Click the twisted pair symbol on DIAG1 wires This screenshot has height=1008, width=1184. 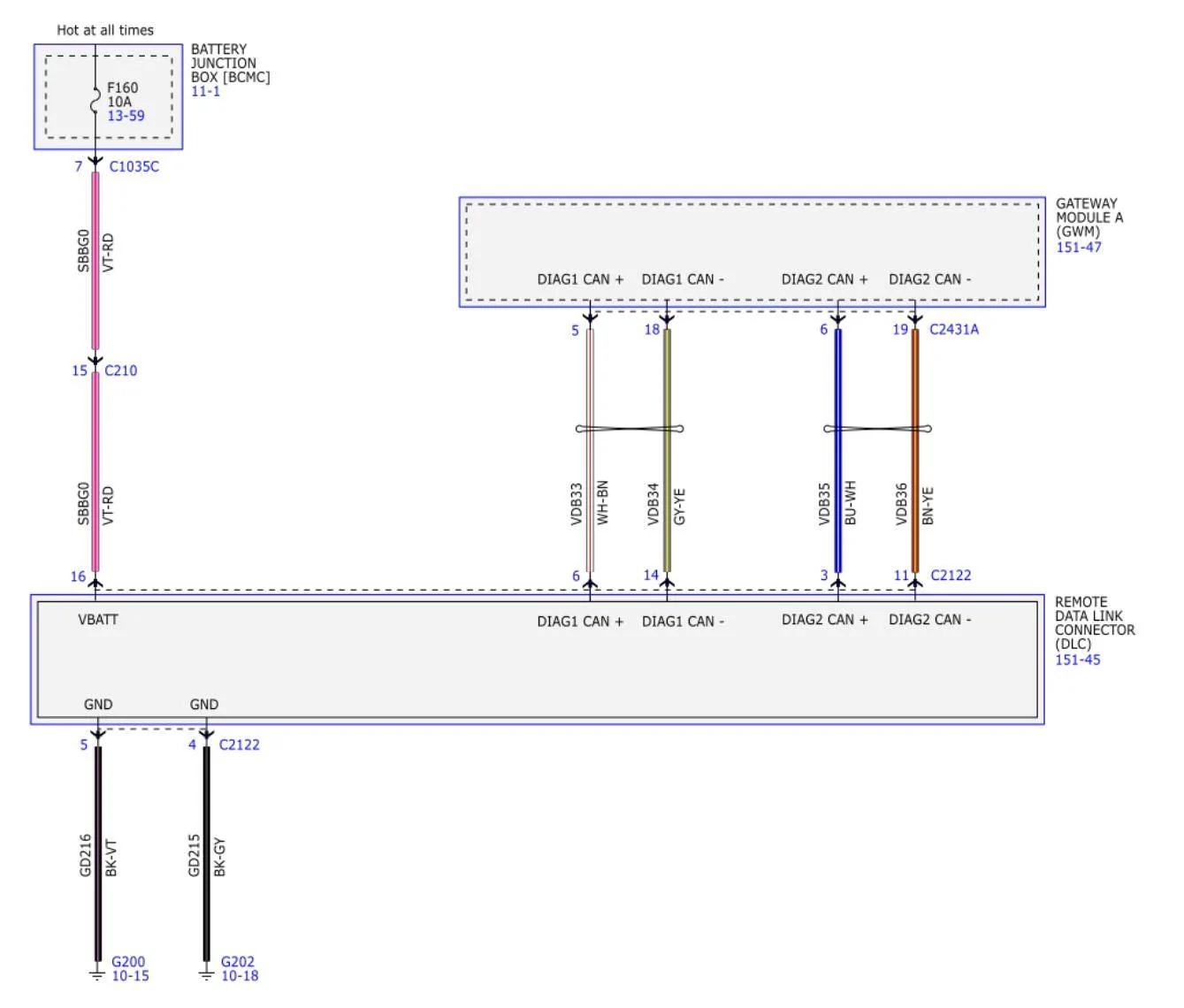point(630,429)
